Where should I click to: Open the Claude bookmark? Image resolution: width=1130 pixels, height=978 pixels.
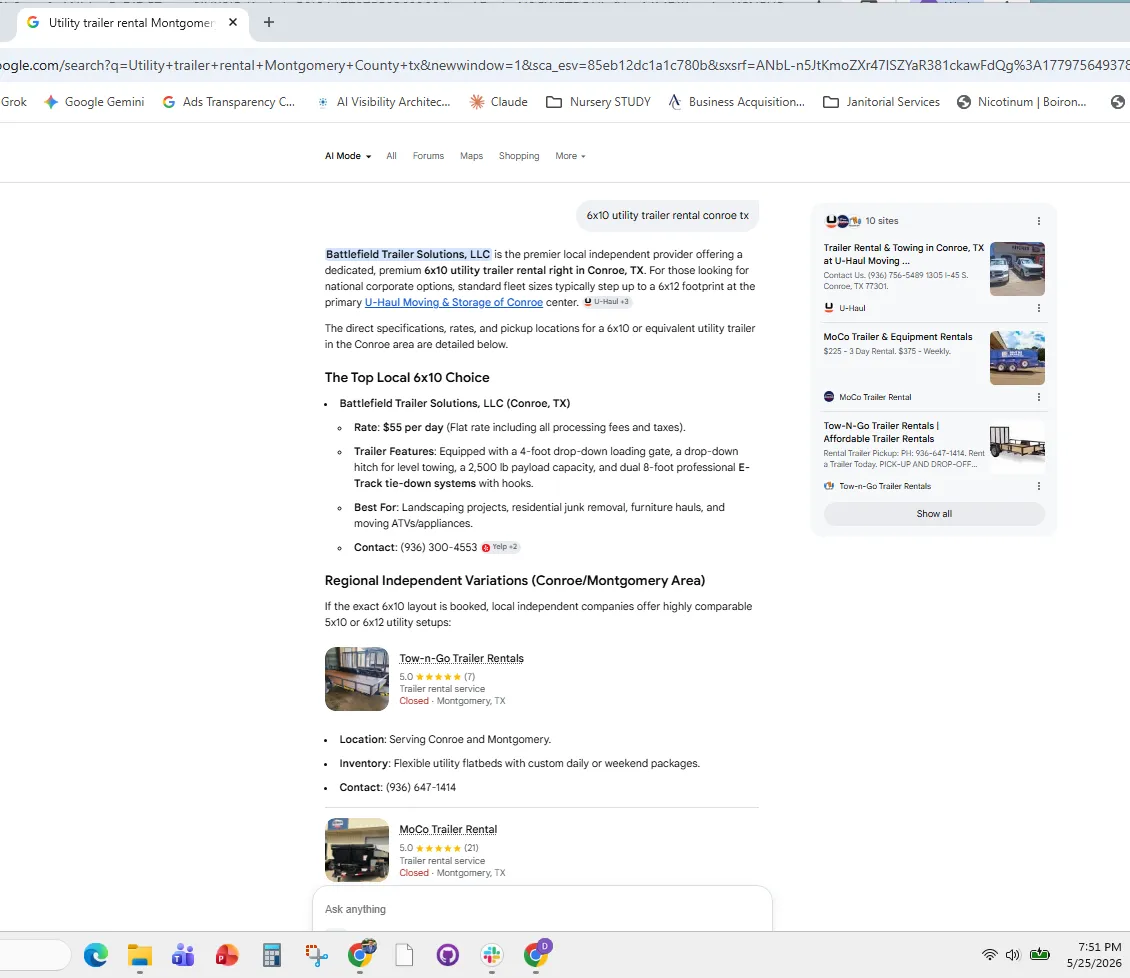[499, 102]
